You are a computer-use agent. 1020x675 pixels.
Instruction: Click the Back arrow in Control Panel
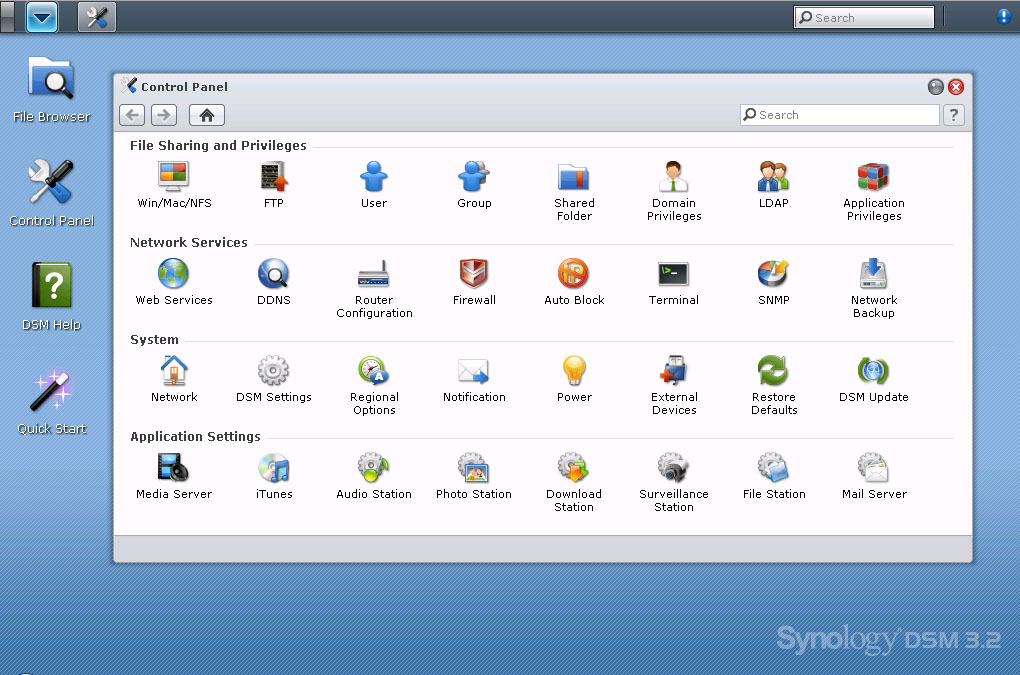[132, 115]
